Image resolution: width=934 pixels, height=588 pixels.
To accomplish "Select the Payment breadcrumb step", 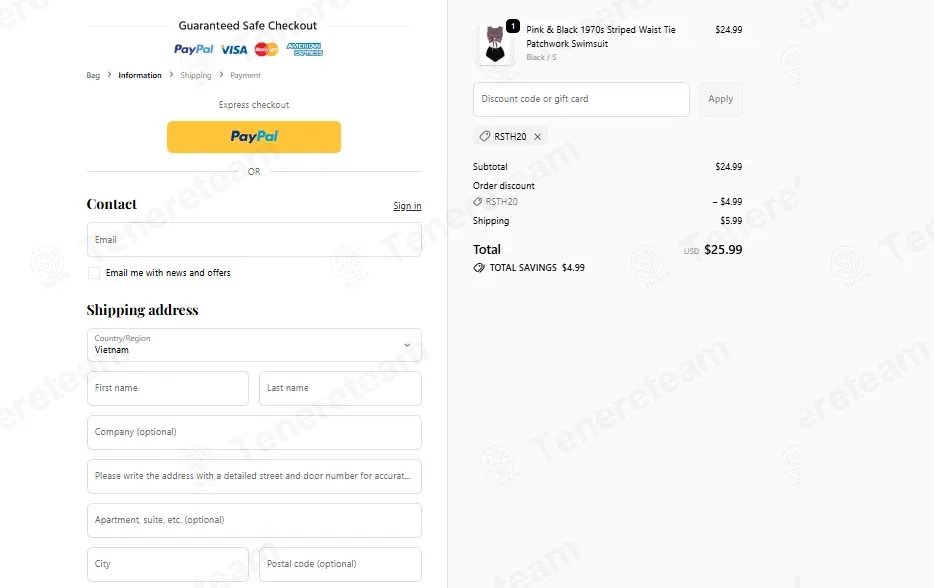I will click(245, 75).
